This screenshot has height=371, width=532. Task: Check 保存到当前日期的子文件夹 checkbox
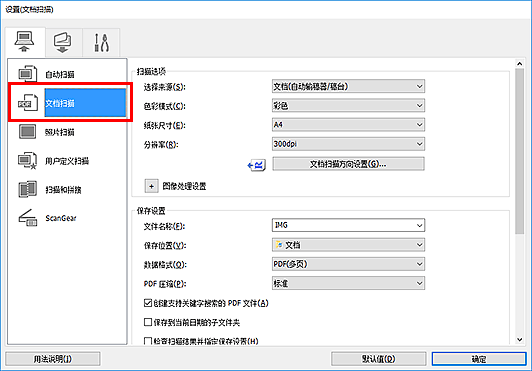pos(148,322)
